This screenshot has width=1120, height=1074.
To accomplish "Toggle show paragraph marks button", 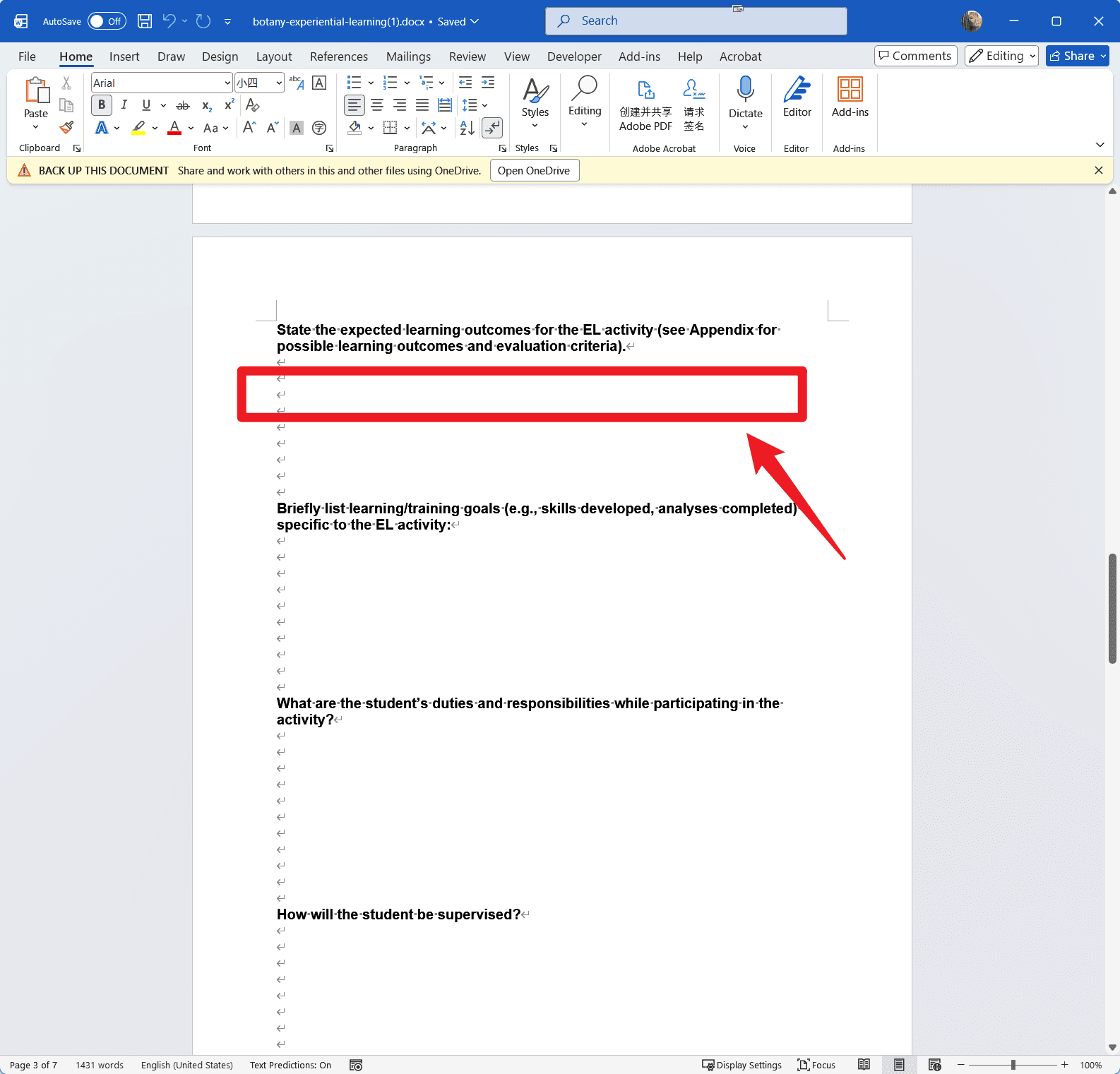I will 492,128.
